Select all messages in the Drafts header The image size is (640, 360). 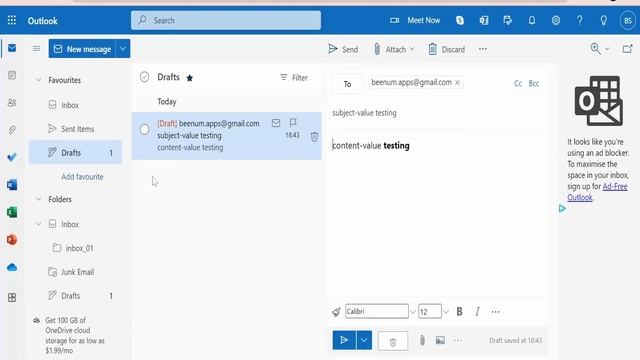coord(144,77)
